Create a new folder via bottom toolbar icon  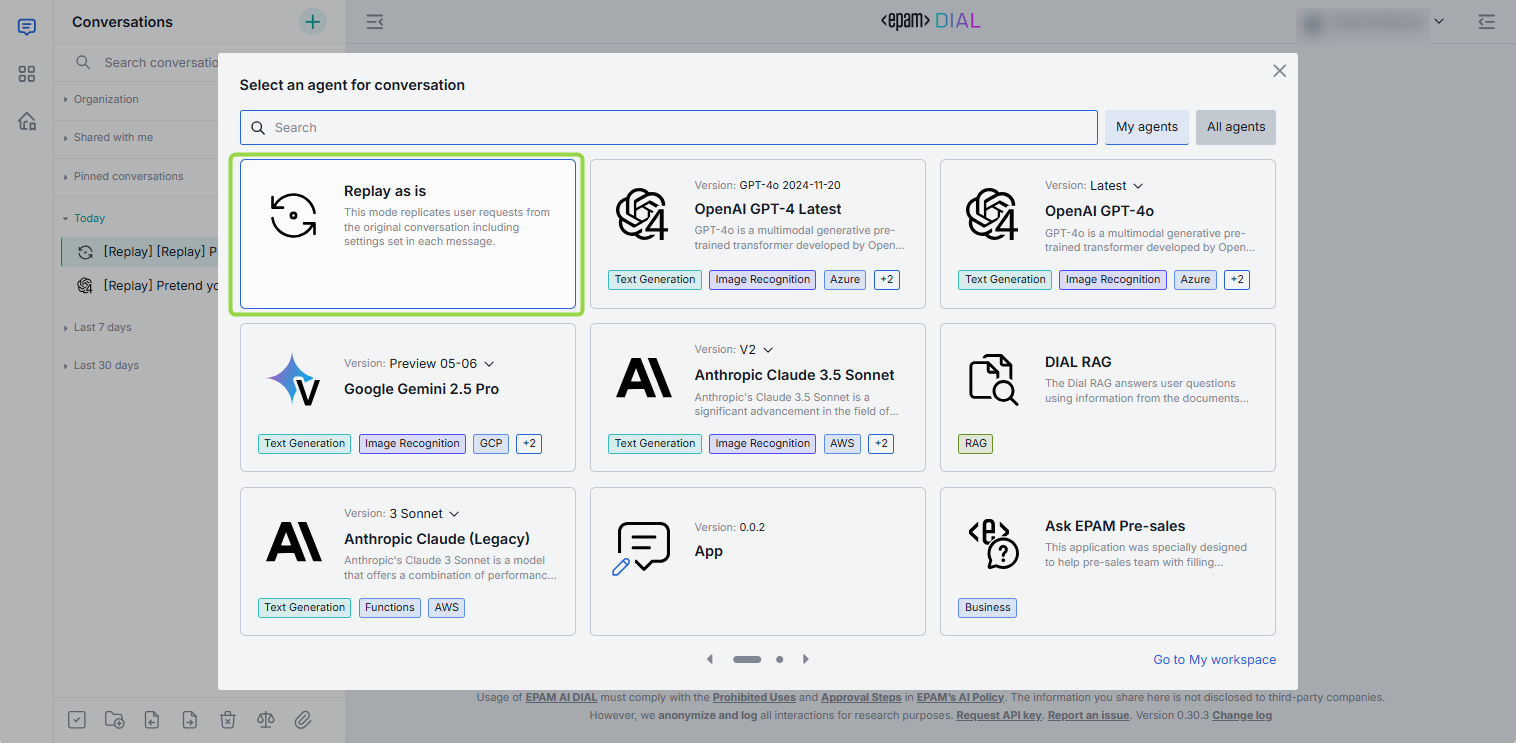[114, 719]
